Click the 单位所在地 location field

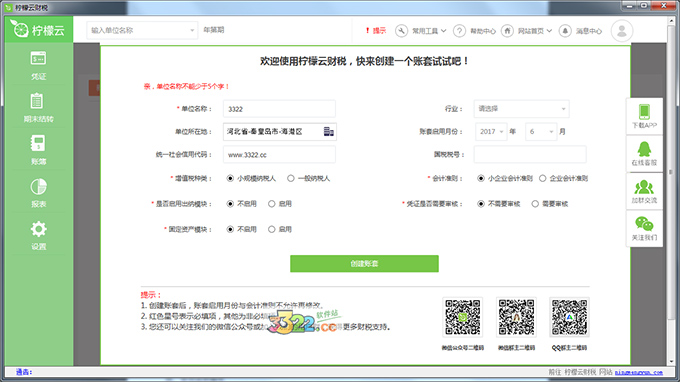(280, 131)
